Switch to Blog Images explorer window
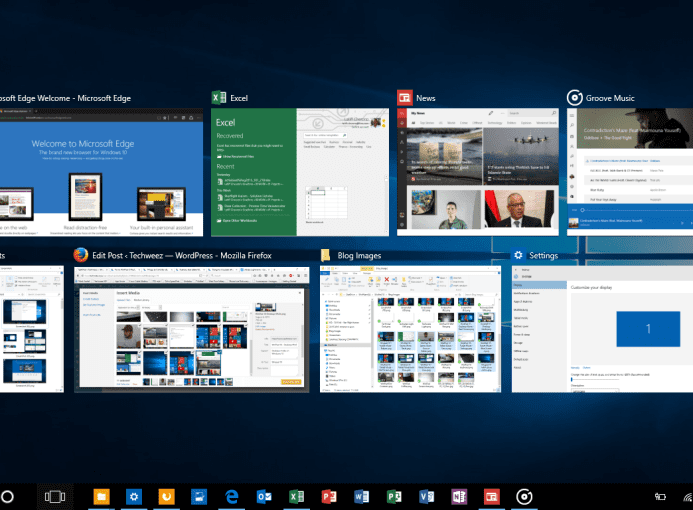Viewport: 693px width, 510px height. click(x=411, y=329)
